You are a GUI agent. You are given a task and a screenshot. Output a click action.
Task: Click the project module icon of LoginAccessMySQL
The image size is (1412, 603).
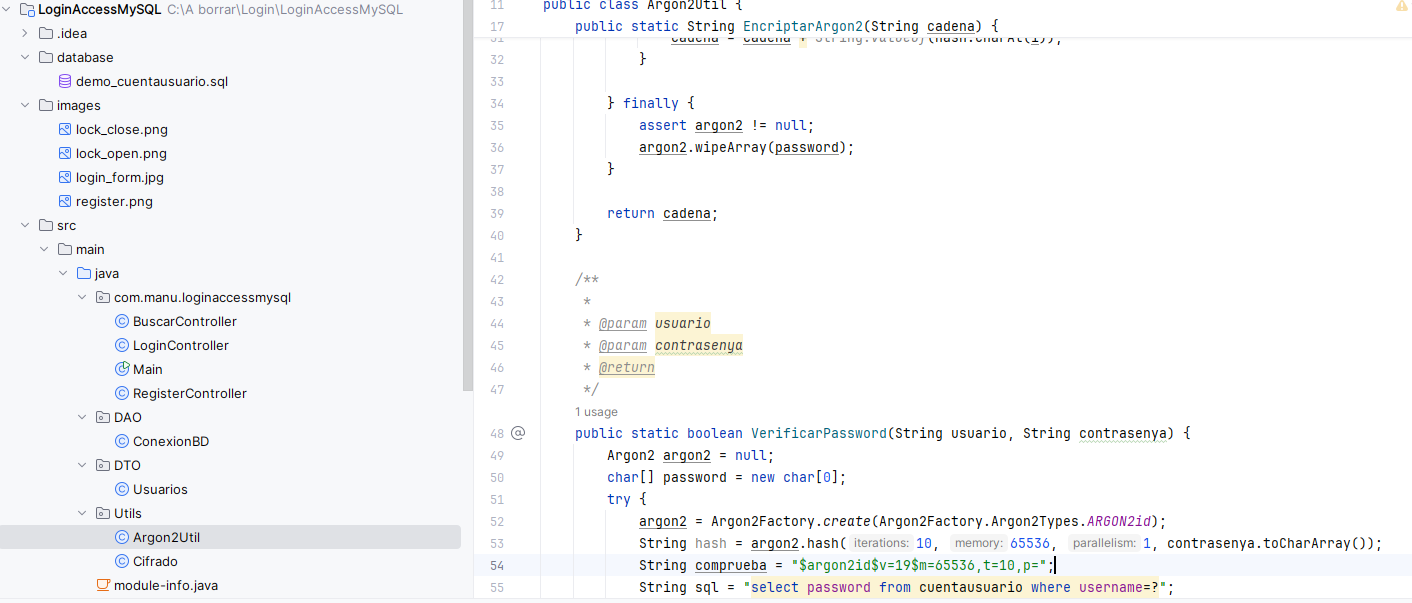point(27,9)
